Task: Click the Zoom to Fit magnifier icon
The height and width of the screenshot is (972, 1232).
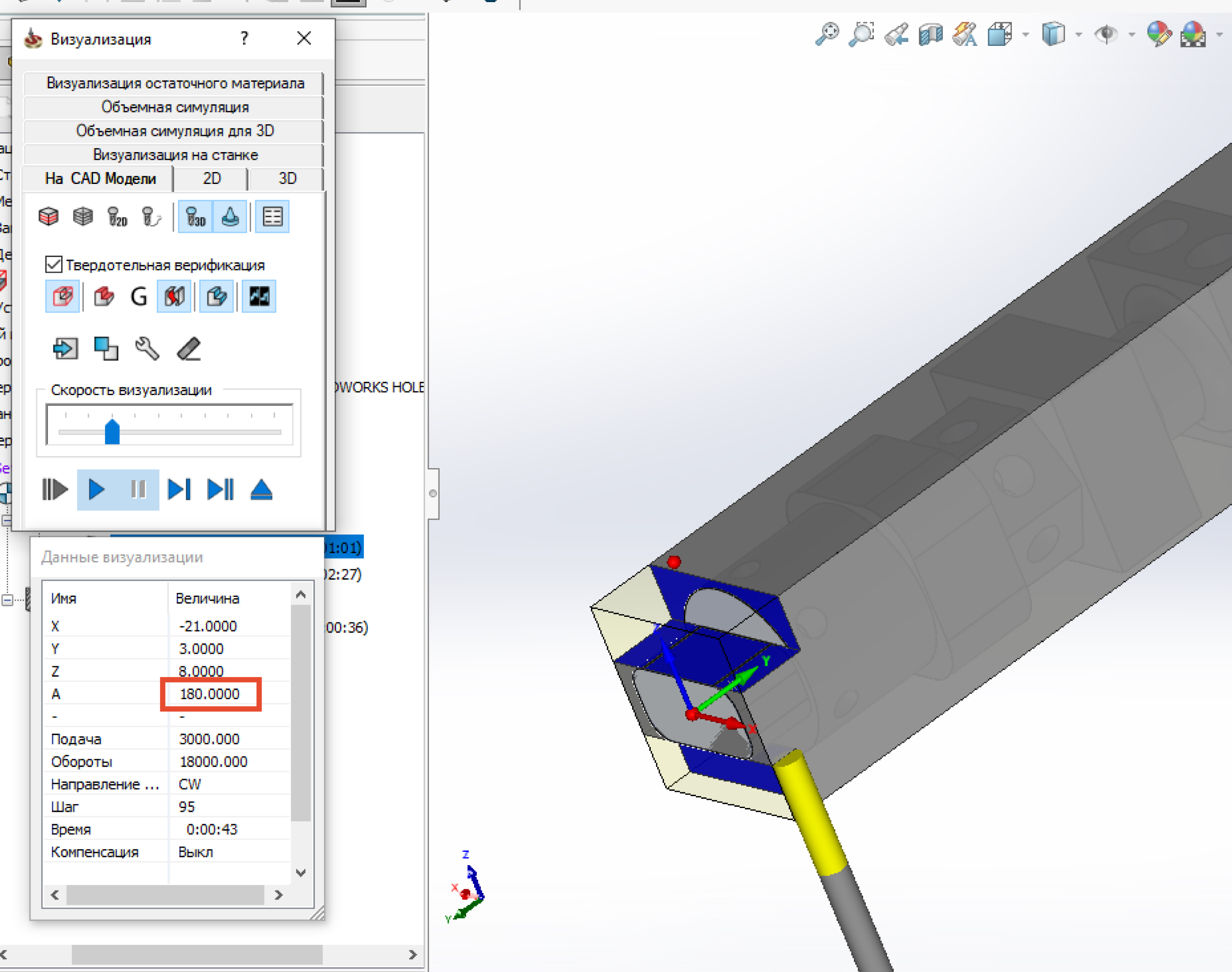Action: [x=827, y=34]
